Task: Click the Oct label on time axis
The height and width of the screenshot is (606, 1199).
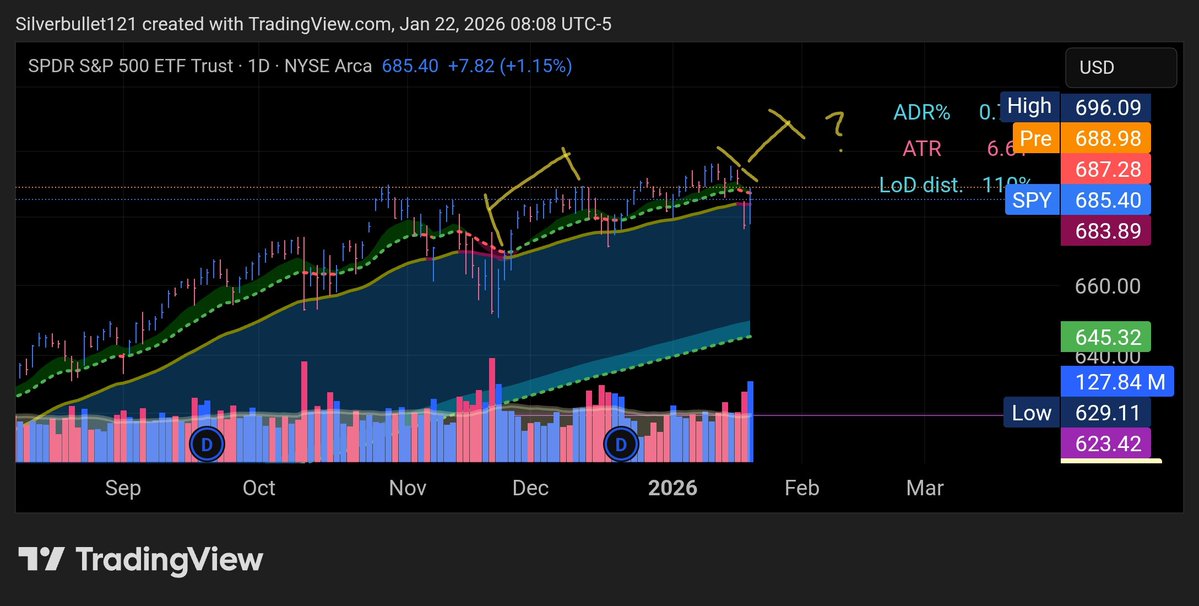Action: [x=259, y=488]
